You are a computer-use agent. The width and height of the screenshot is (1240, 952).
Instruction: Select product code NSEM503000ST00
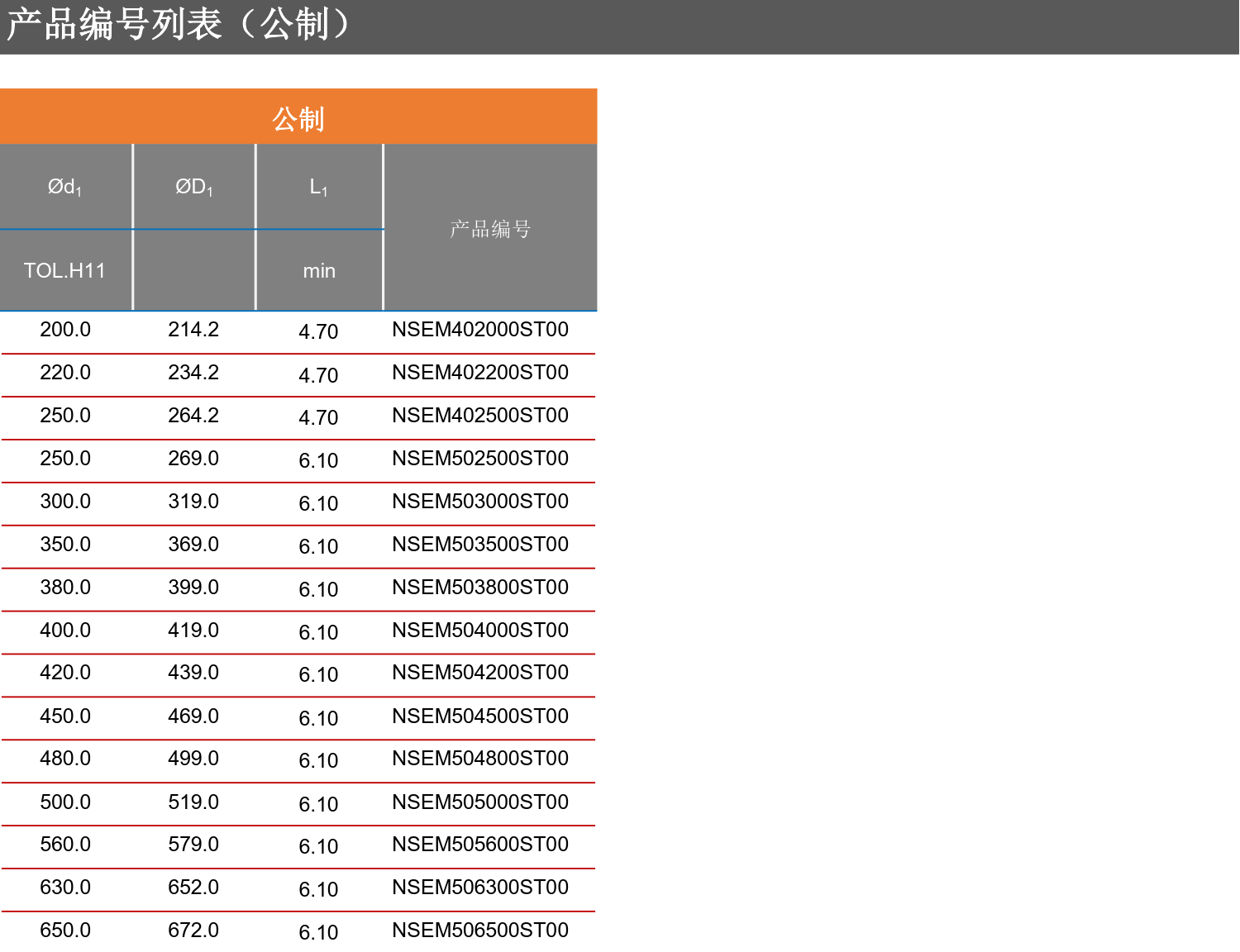tap(479, 502)
